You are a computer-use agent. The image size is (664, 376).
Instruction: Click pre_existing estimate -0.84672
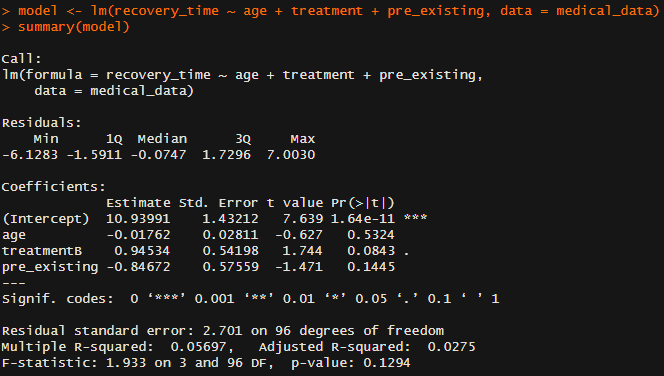pyautogui.click(x=138, y=267)
